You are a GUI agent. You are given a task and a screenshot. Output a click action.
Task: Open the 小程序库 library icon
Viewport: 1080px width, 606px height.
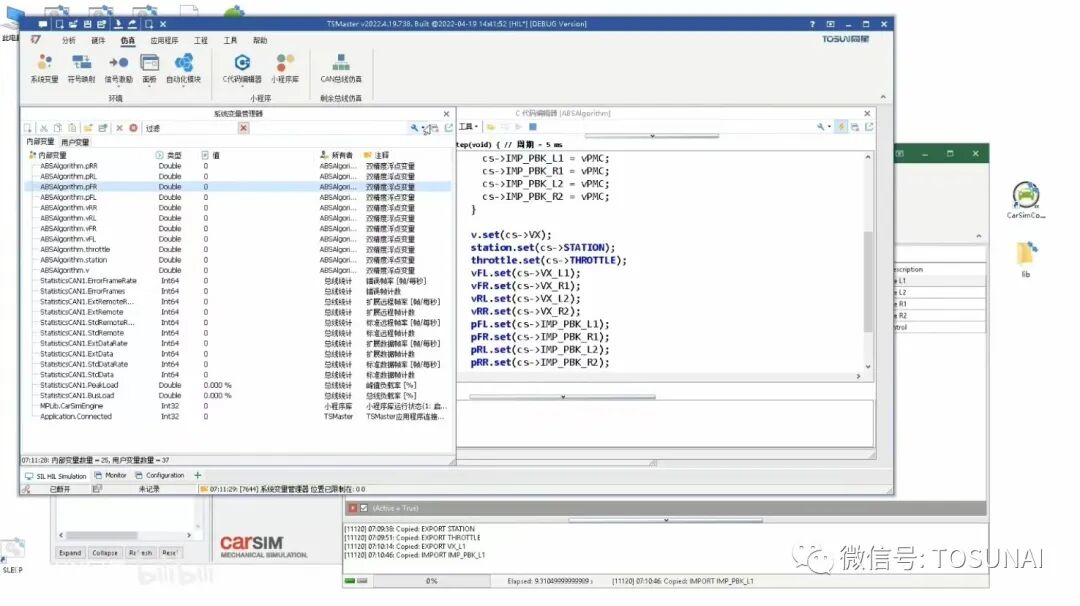284,69
